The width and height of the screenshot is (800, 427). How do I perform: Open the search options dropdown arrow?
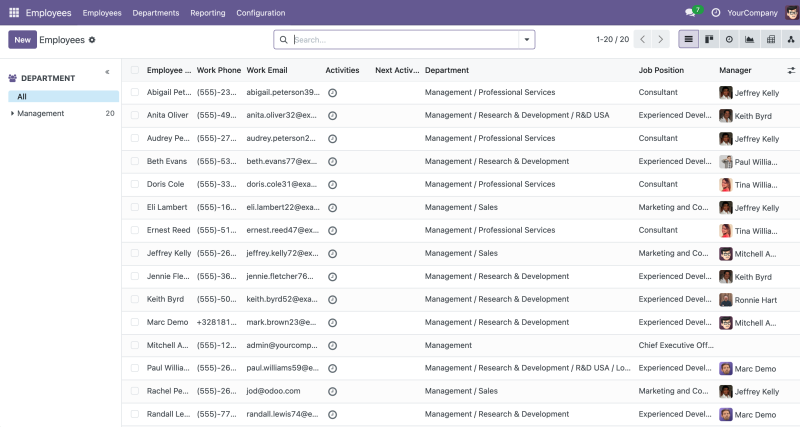pyautogui.click(x=525, y=40)
